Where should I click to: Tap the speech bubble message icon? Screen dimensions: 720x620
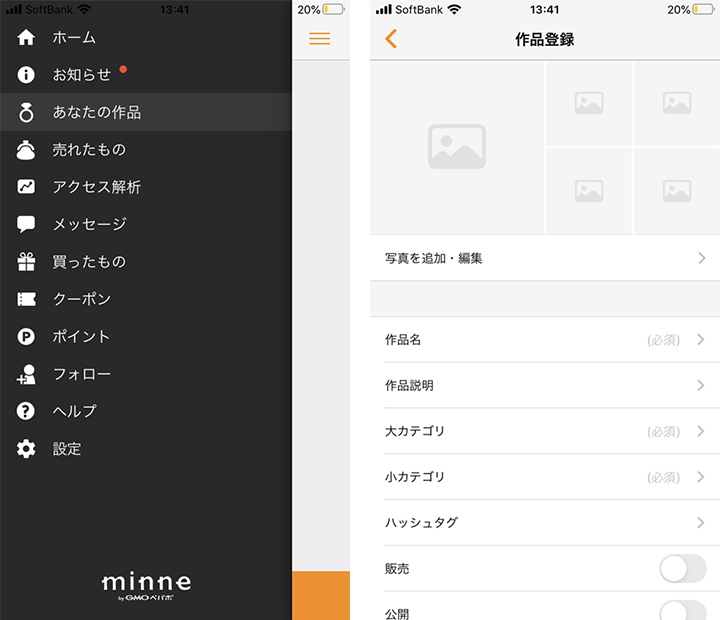(26, 224)
